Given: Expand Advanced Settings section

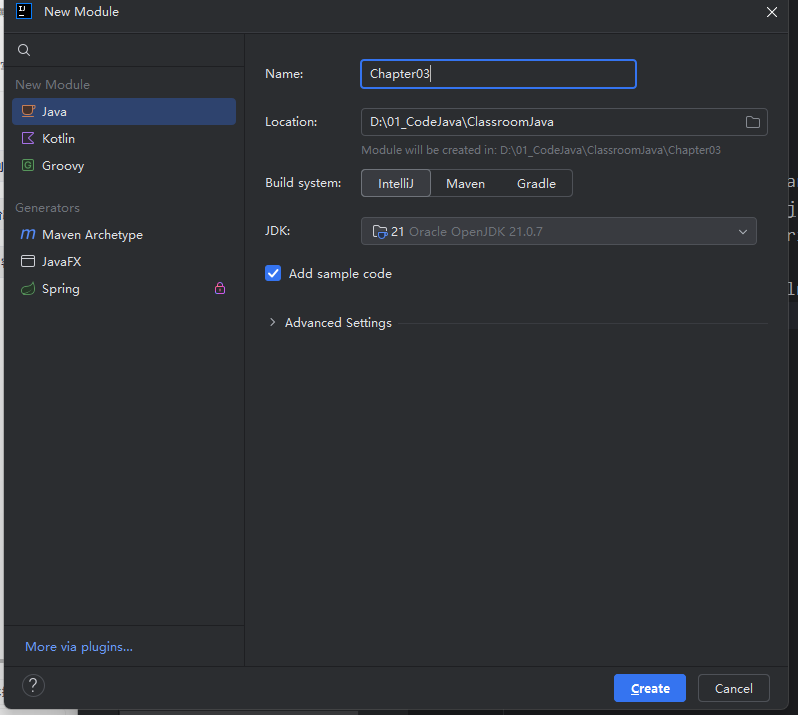Looking at the screenshot, I should pyautogui.click(x=272, y=322).
